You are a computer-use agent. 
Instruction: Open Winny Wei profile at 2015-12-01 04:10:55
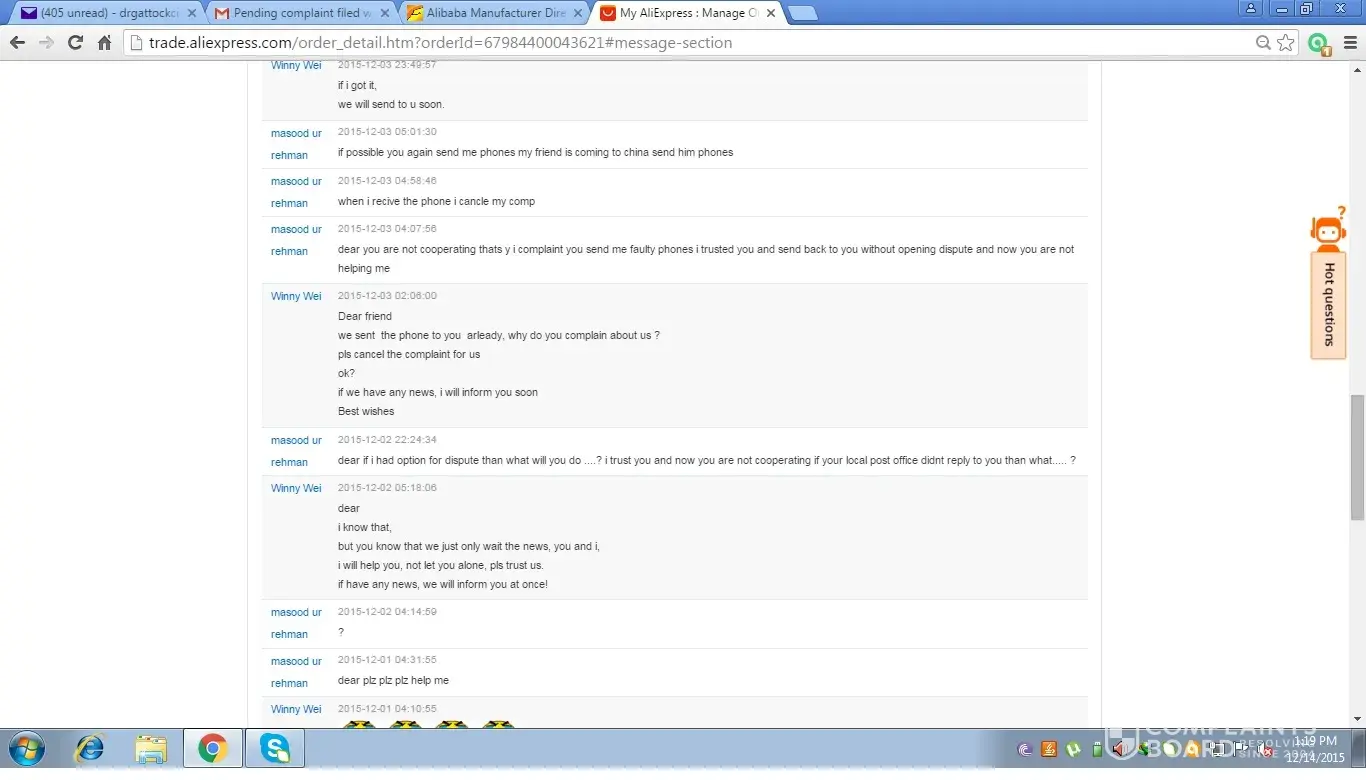pos(296,709)
